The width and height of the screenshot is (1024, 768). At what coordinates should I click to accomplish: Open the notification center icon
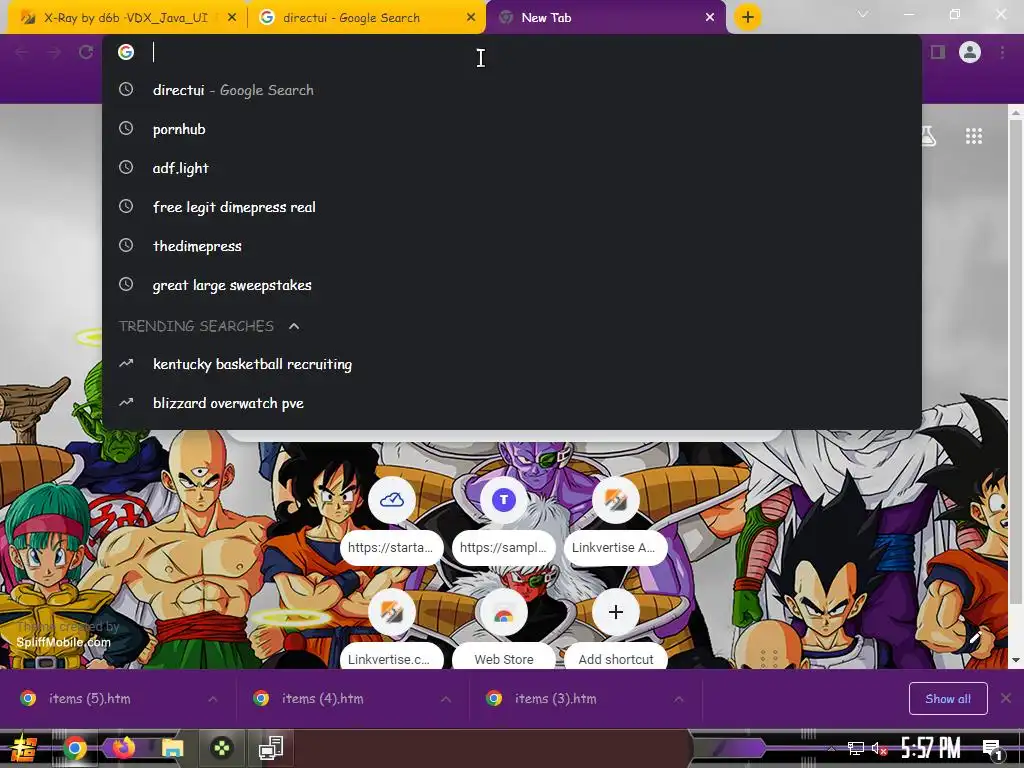pyautogui.click(x=992, y=750)
